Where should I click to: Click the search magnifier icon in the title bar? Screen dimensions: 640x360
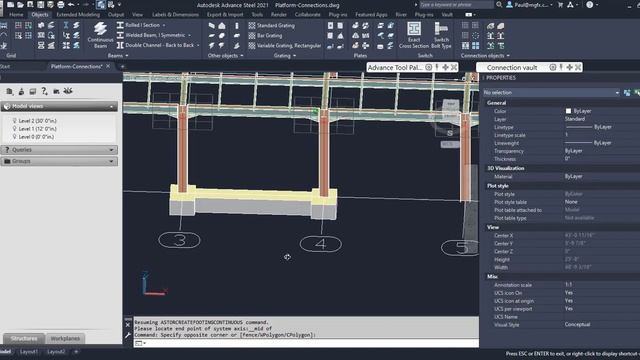coord(499,5)
